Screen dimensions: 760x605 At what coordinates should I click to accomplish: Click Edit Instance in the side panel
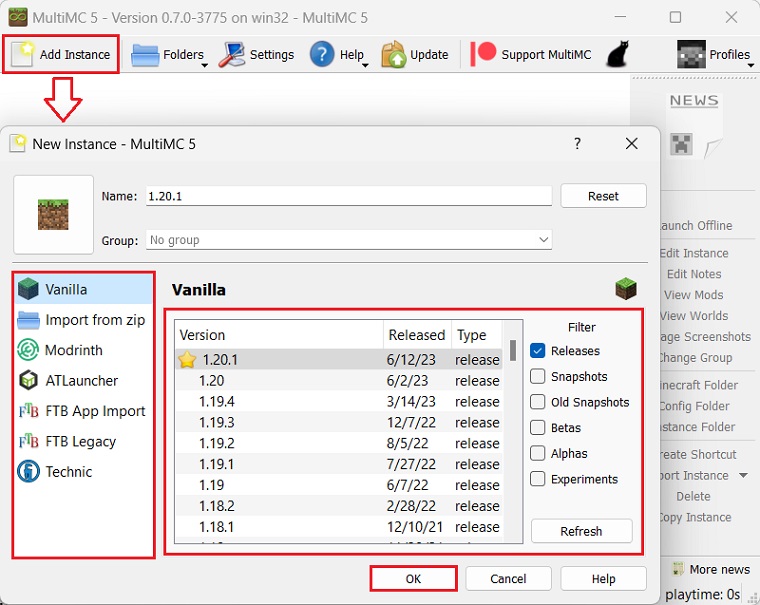click(694, 253)
